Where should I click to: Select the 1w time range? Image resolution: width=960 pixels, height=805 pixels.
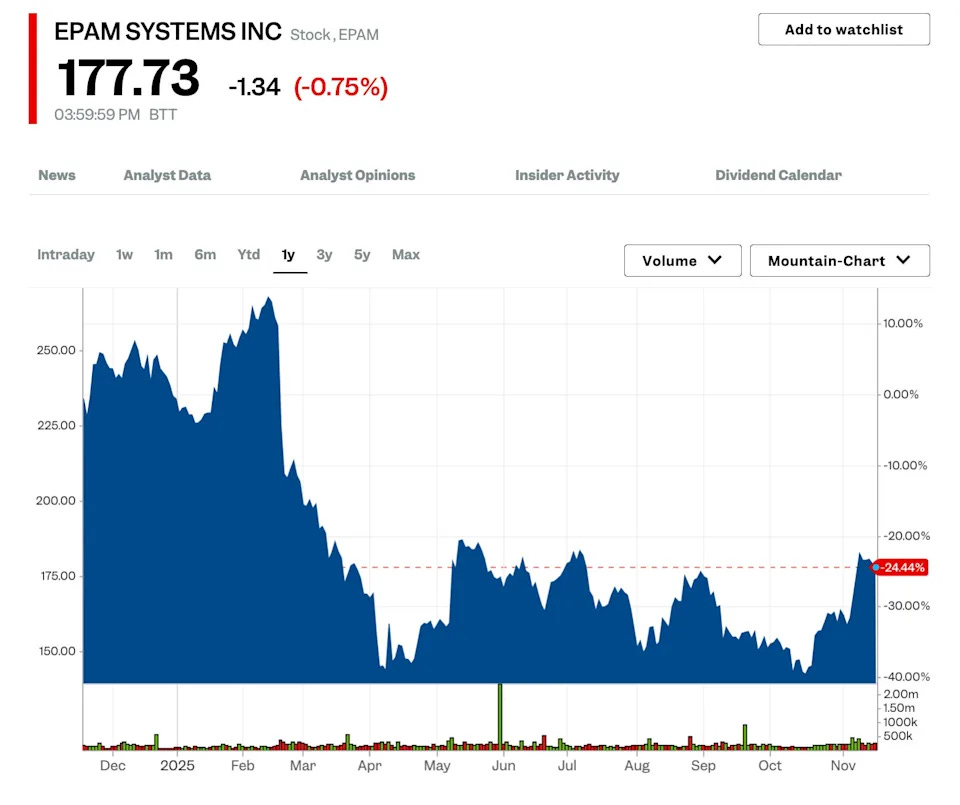(x=124, y=255)
